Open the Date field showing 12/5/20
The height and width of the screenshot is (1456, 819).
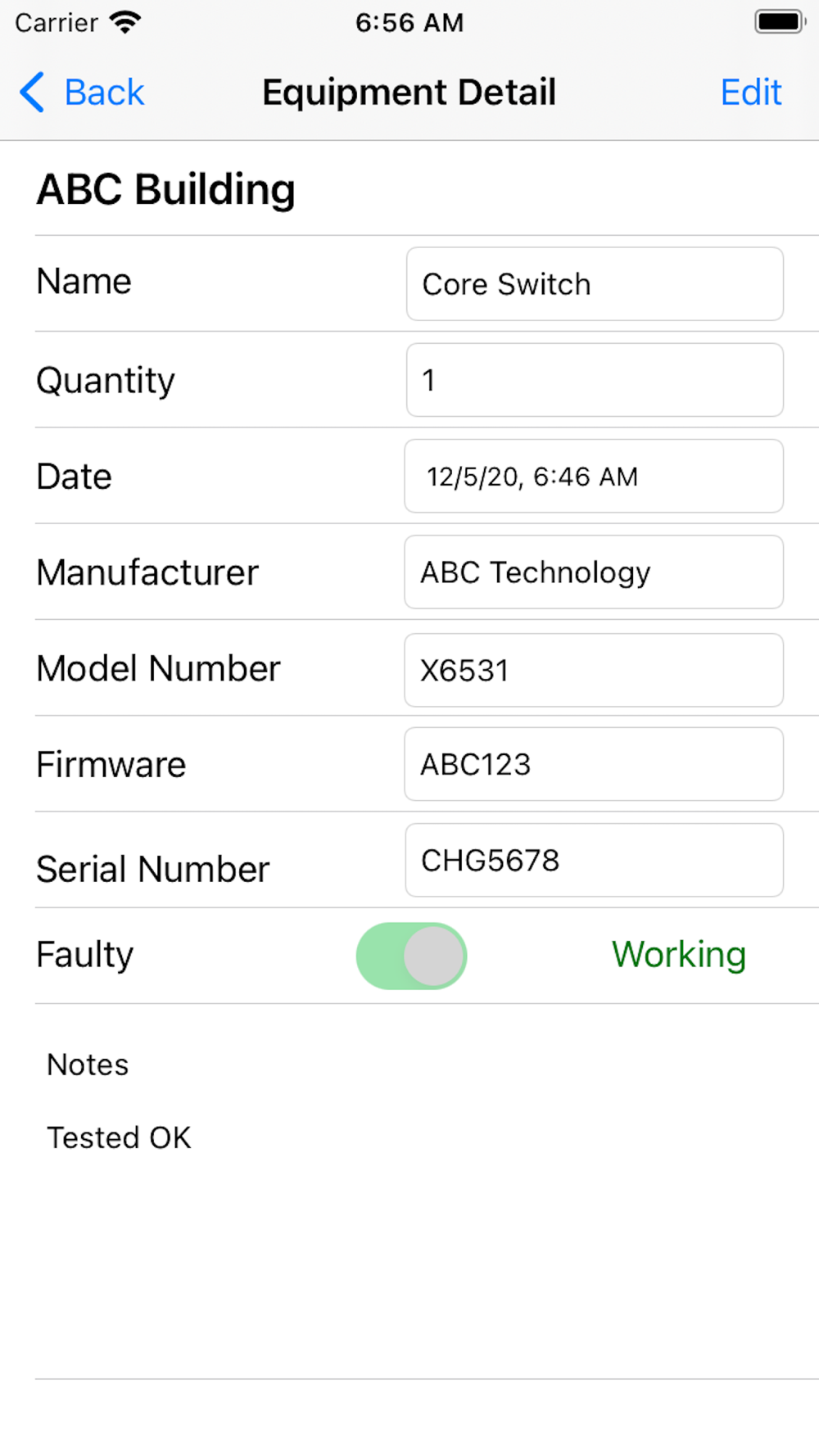(x=594, y=477)
